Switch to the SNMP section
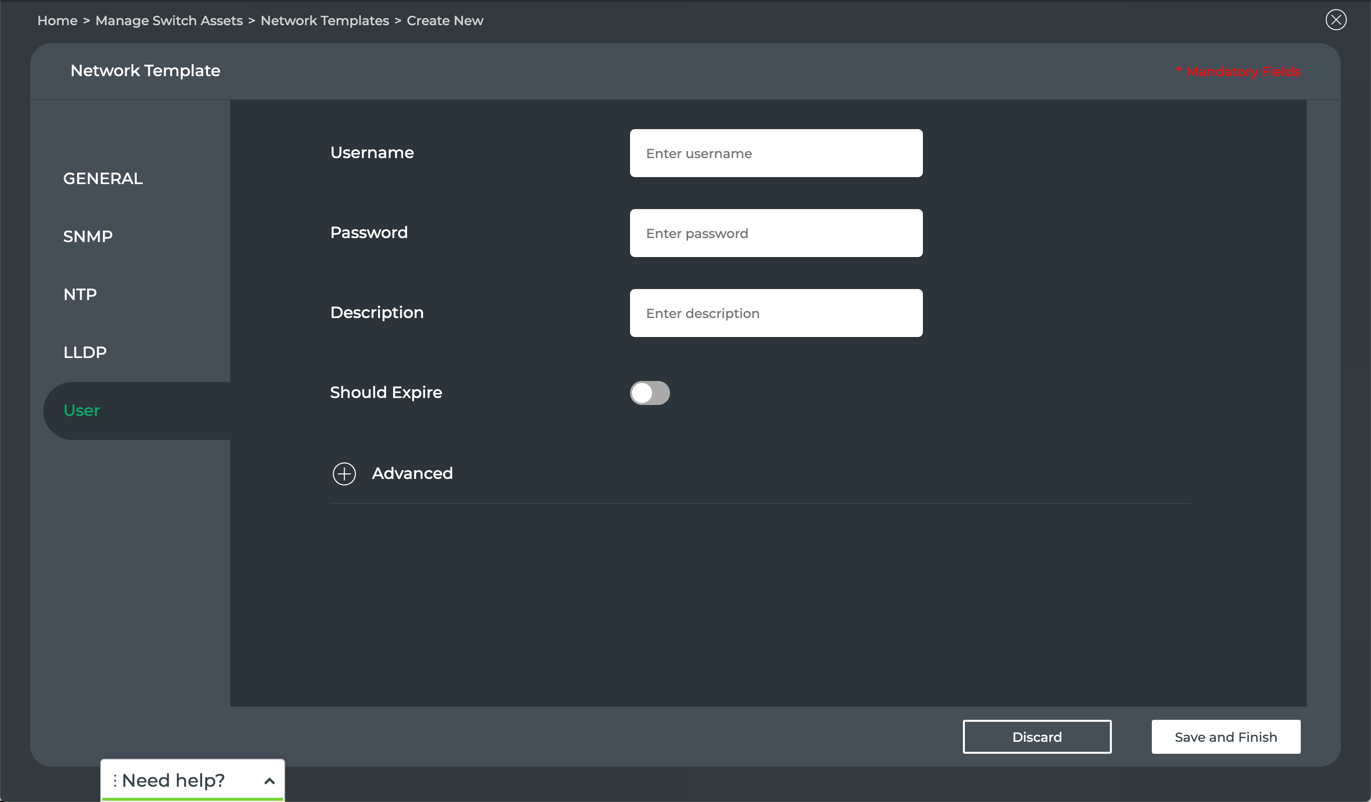Screen dimensions: 1371x802 pyautogui.click(x=88, y=237)
